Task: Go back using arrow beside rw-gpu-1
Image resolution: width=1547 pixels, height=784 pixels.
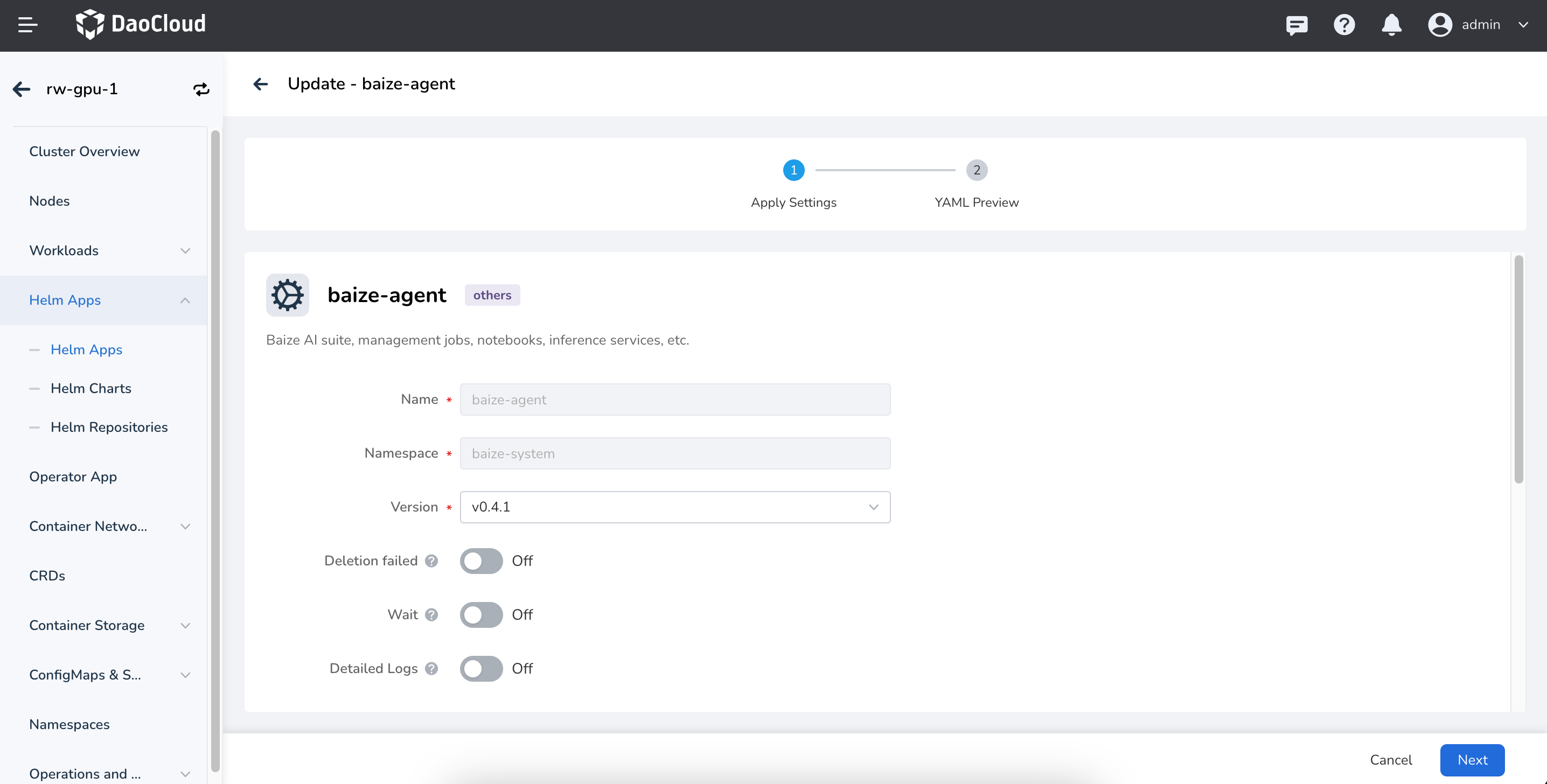Action: pyautogui.click(x=22, y=89)
